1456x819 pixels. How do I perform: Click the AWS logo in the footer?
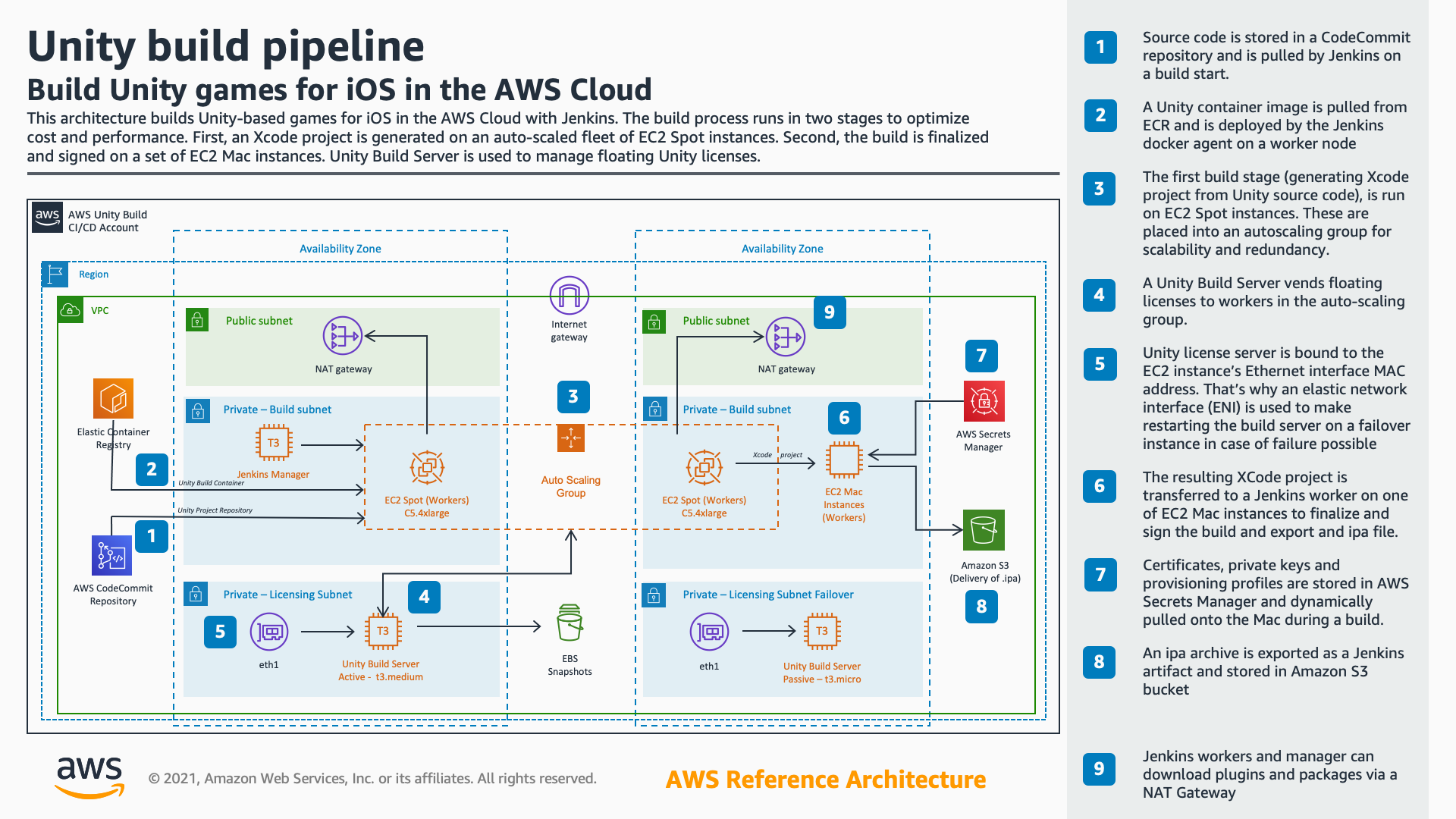(x=89, y=777)
